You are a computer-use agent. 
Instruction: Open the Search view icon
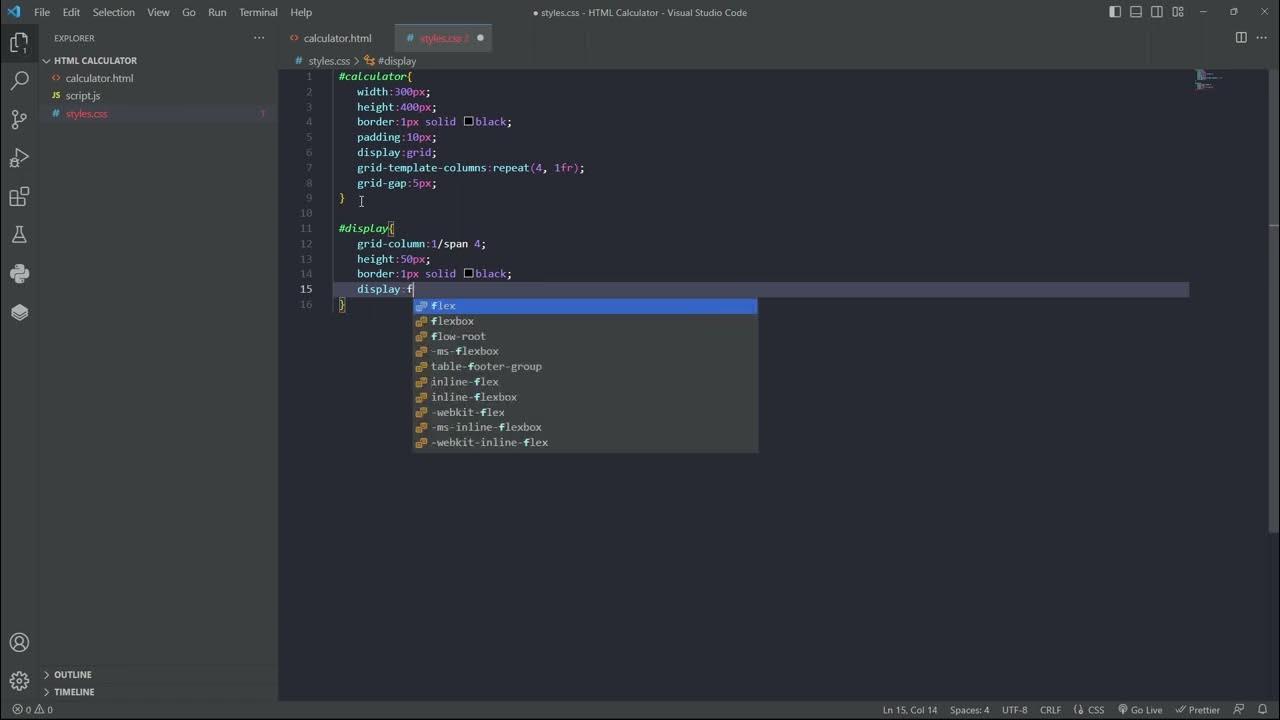coord(19,81)
